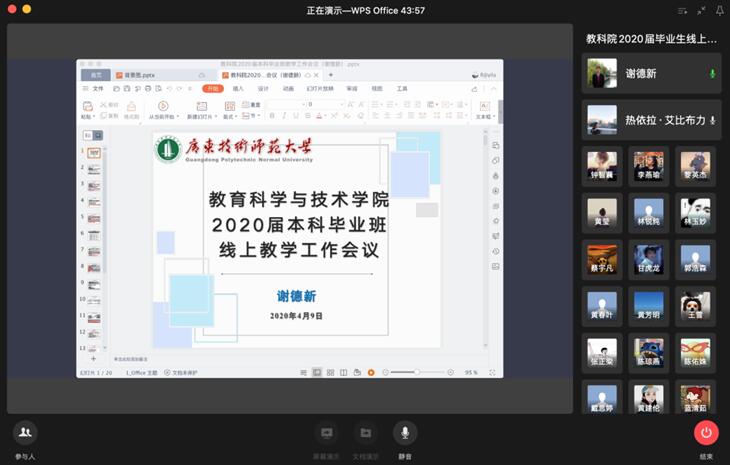
Task: Expand the 版式 layout dropdown
Action: (229, 116)
